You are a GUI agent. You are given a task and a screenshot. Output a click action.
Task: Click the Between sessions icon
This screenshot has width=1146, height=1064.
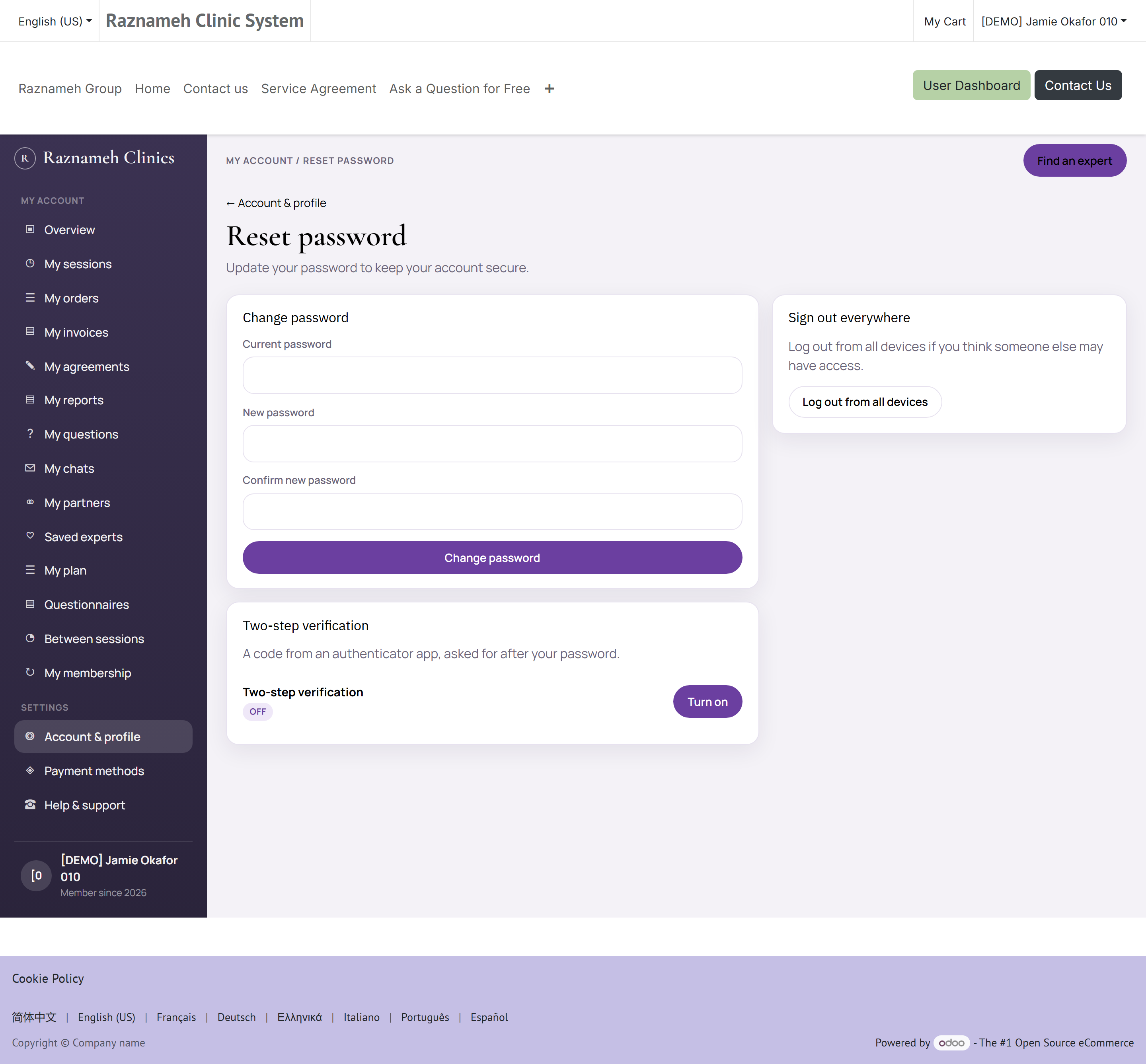click(30, 638)
